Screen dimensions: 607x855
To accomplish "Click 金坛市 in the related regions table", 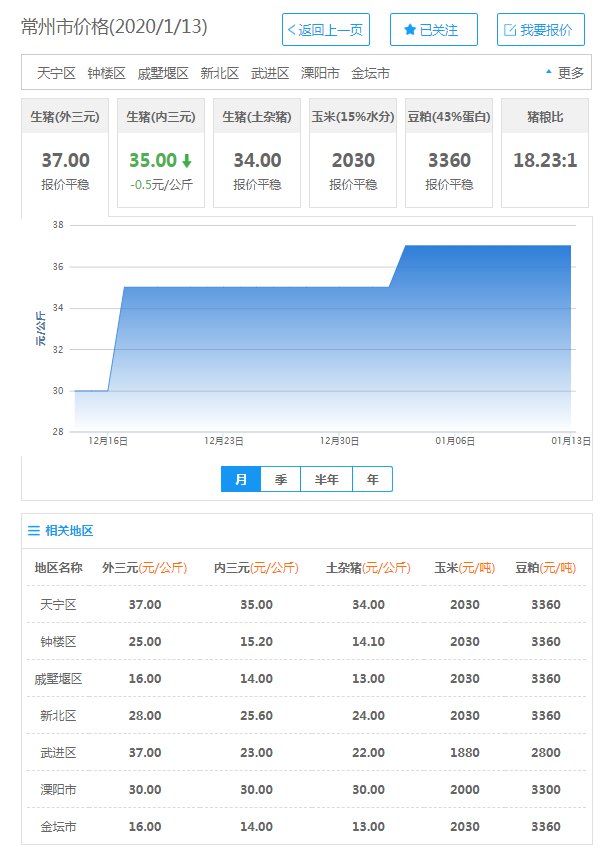I will pyautogui.click(x=58, y=827).
